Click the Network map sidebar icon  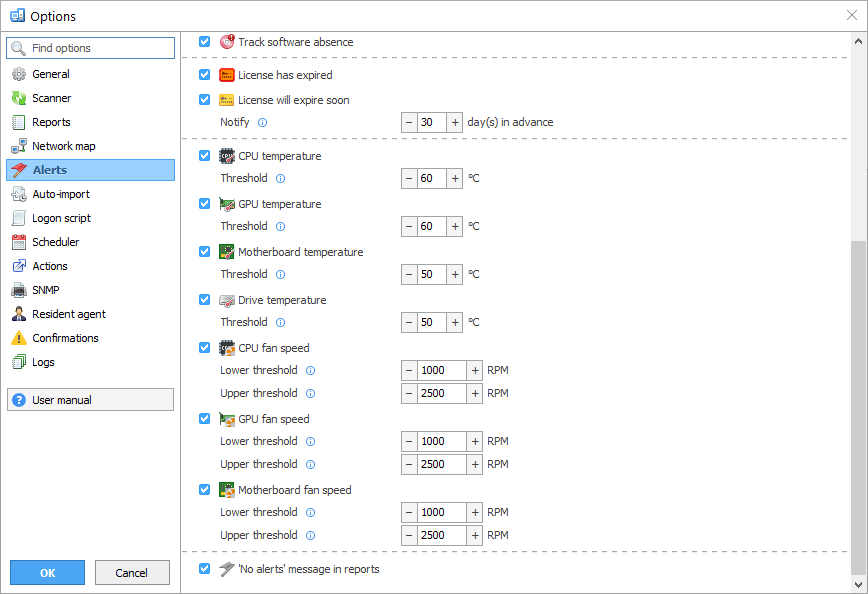[x=18, y=146]
